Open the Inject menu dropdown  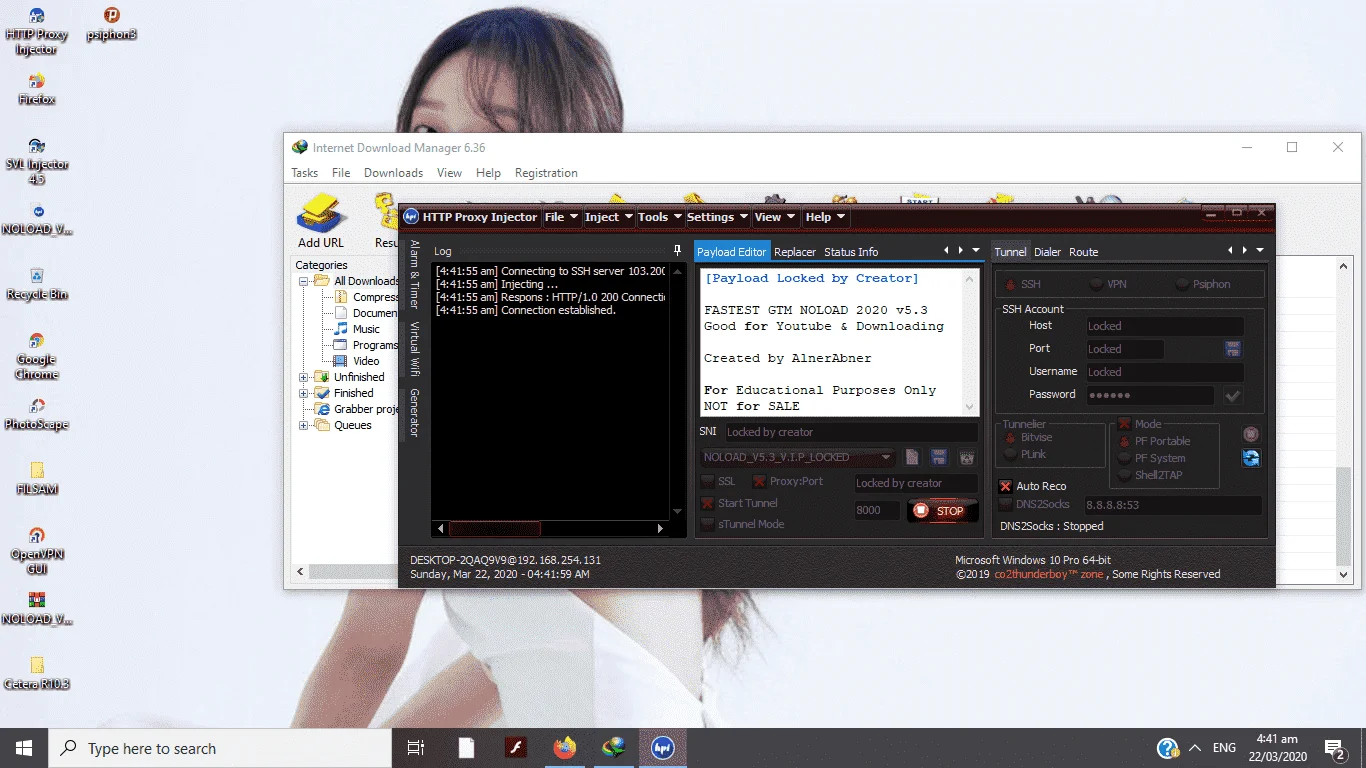pyautogui.click(x=609, y=216)
